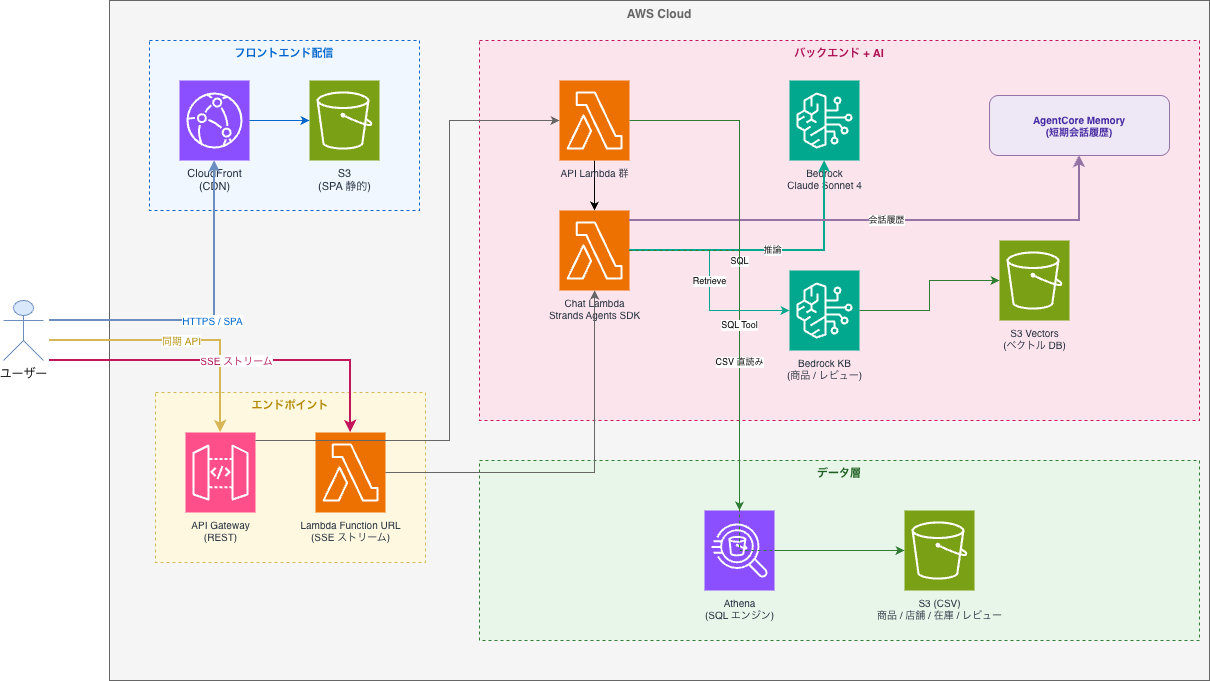
Task: Click the Chat Lambda Strands Agents icon
Action: pyautogui.click(x=595, y=250)
